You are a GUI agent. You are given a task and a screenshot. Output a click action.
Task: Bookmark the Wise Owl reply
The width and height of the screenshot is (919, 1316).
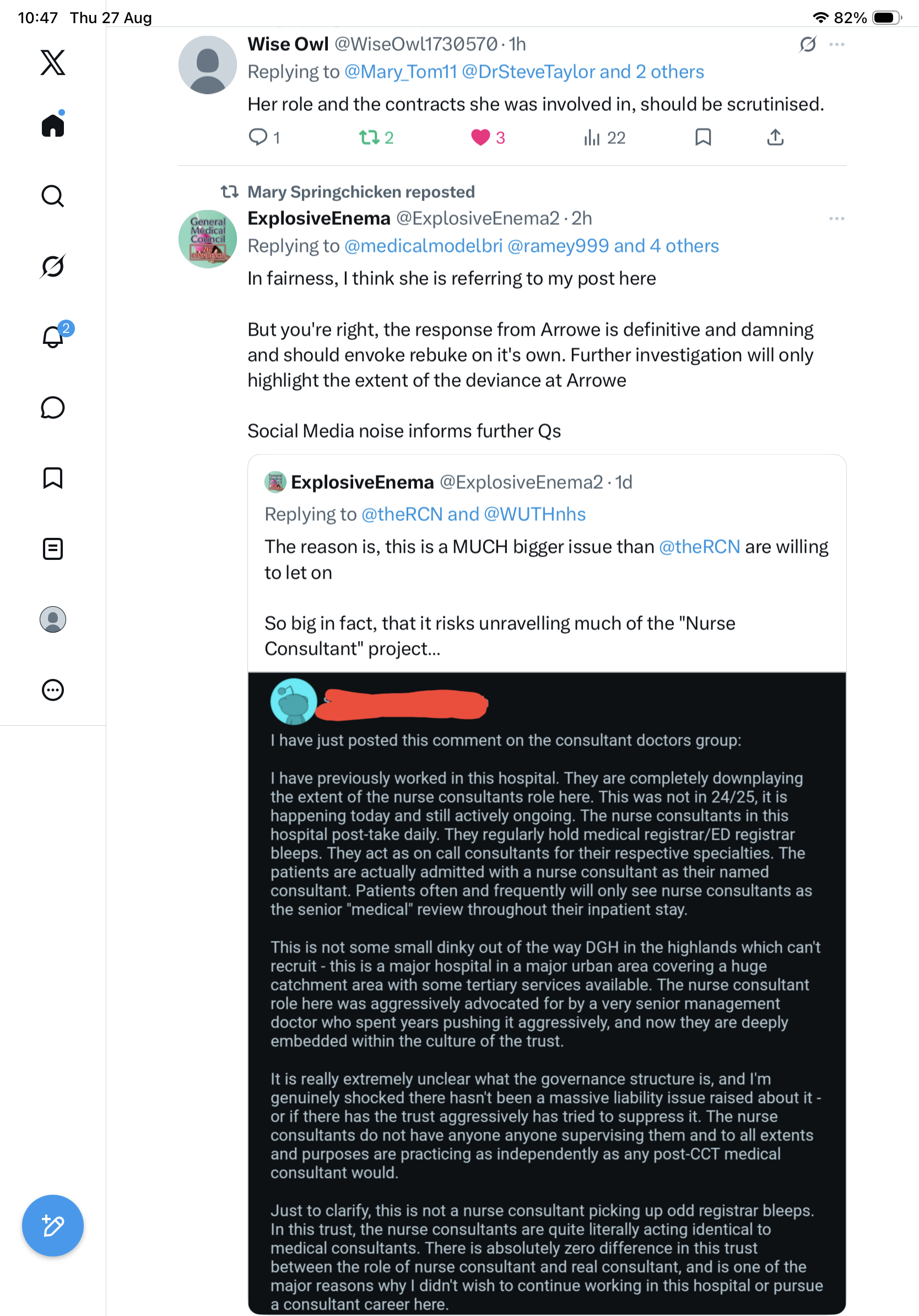click(703, 138)
